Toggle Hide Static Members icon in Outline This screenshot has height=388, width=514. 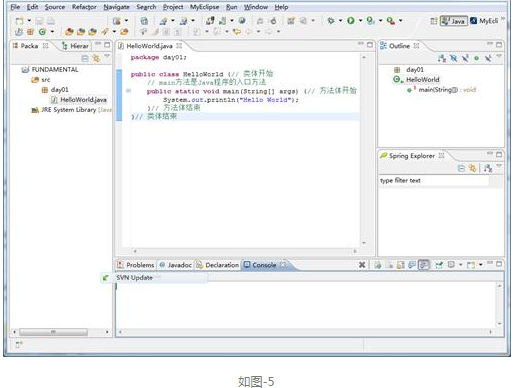tap(465, 58)
